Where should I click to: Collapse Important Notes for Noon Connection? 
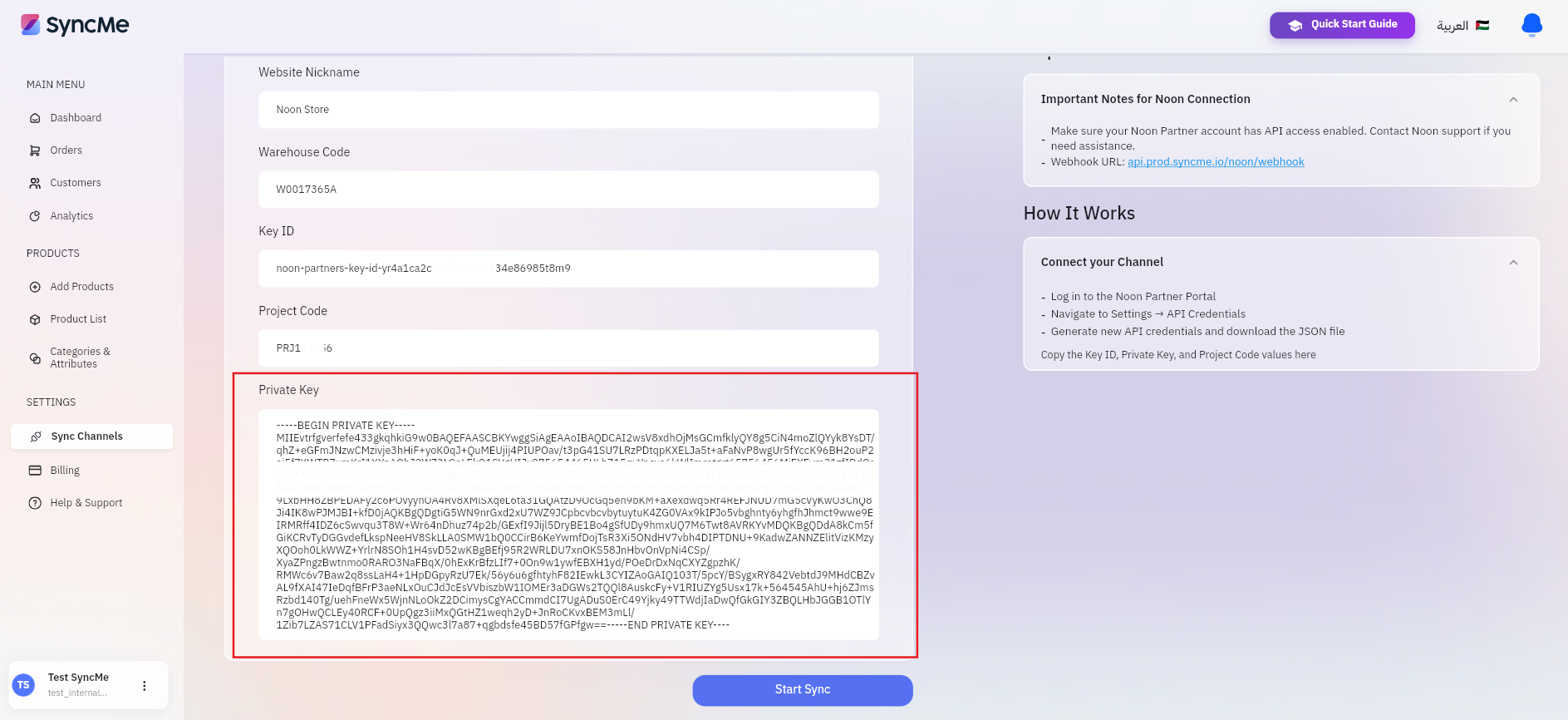1513,100
